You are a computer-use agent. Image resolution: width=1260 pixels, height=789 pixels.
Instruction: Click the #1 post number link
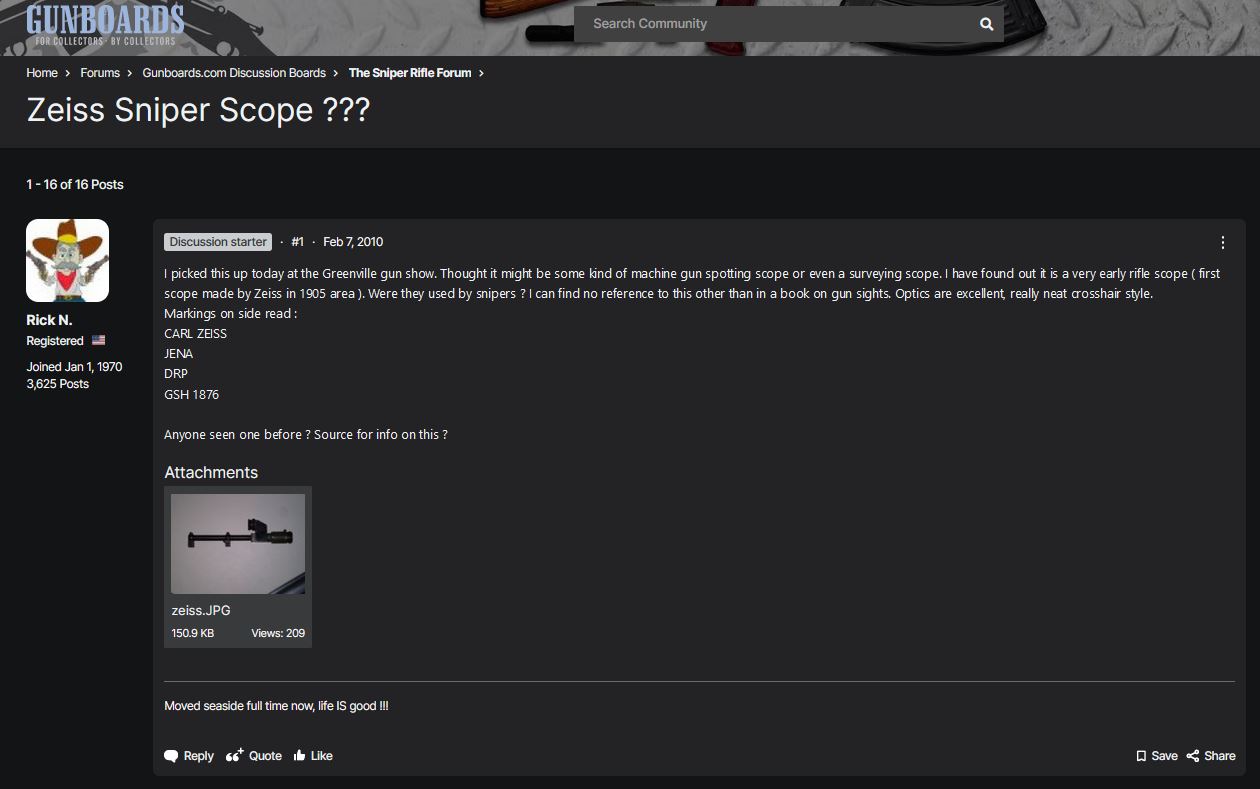point(297,242)
